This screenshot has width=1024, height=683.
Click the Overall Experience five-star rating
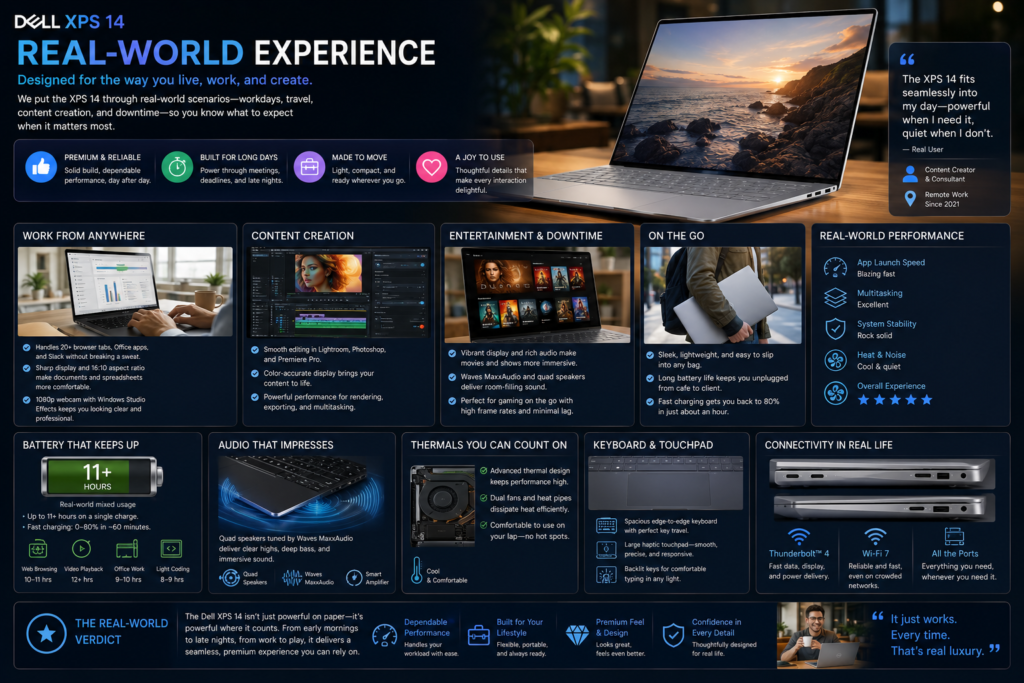(x=895, y=400)
